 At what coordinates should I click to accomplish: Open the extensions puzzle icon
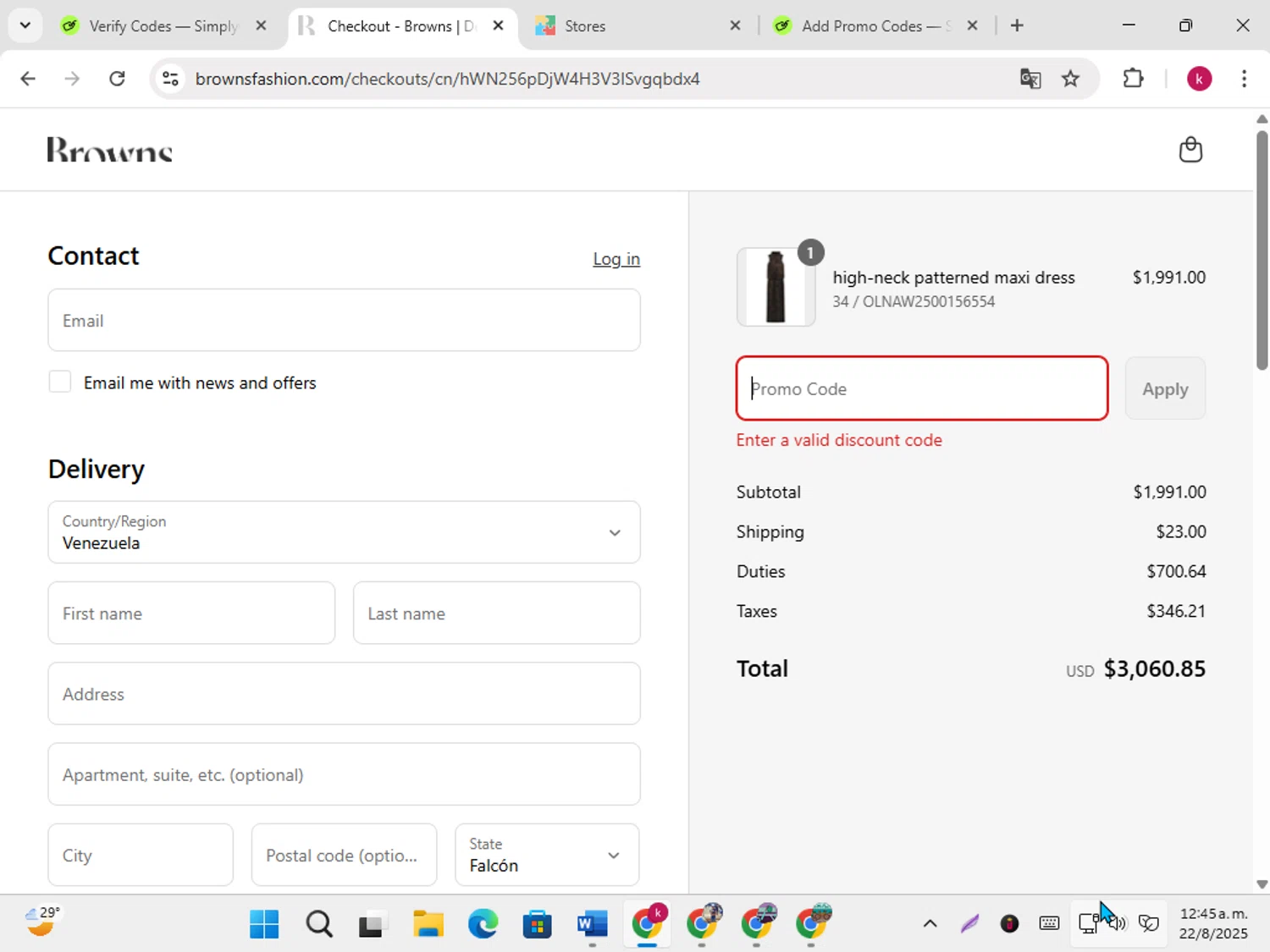[1133, 79]
